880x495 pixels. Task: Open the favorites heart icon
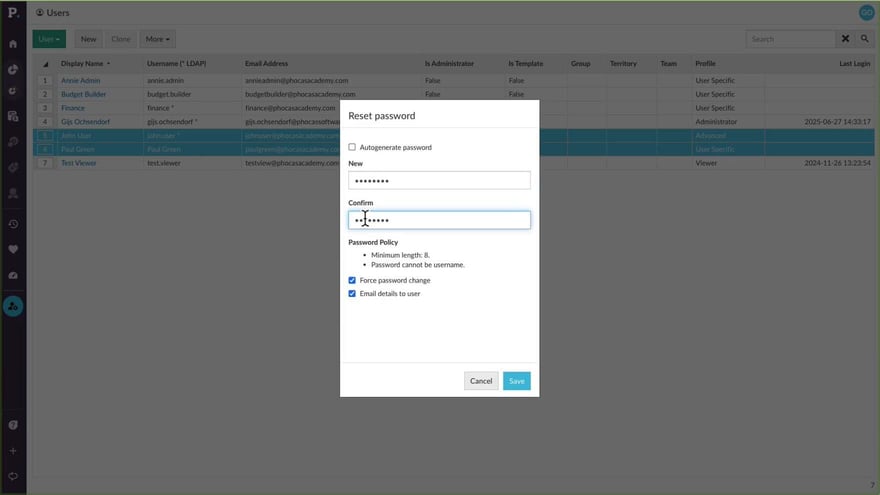coord(13,249)
